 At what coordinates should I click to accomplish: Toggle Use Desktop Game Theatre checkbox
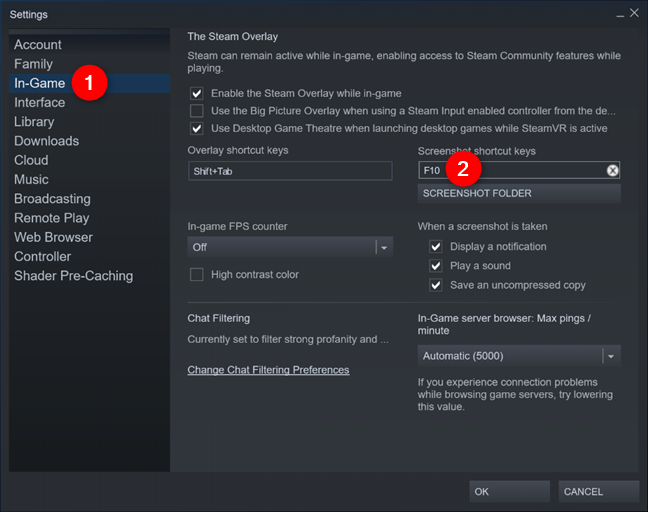point(197,129)
